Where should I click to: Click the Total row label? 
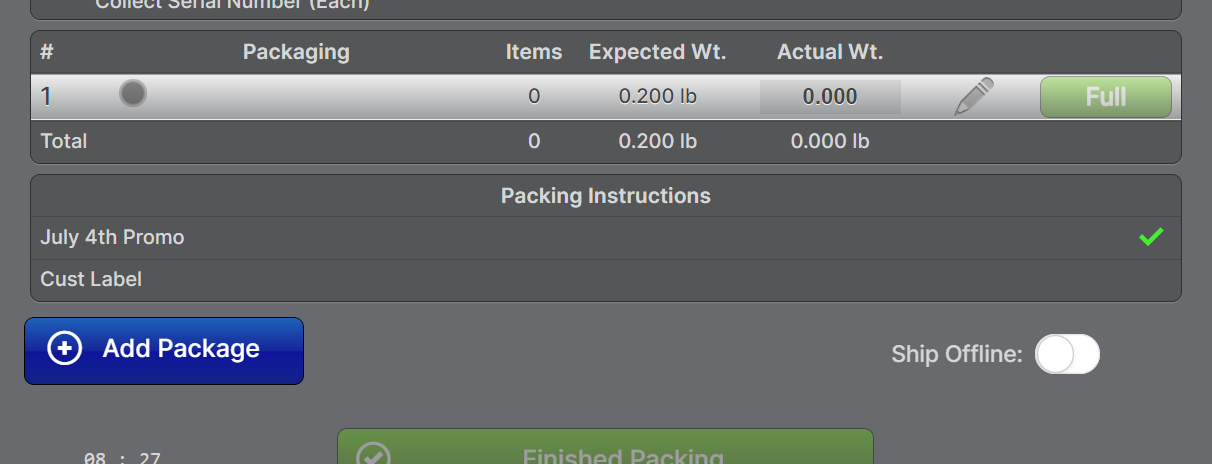(64, 141)
